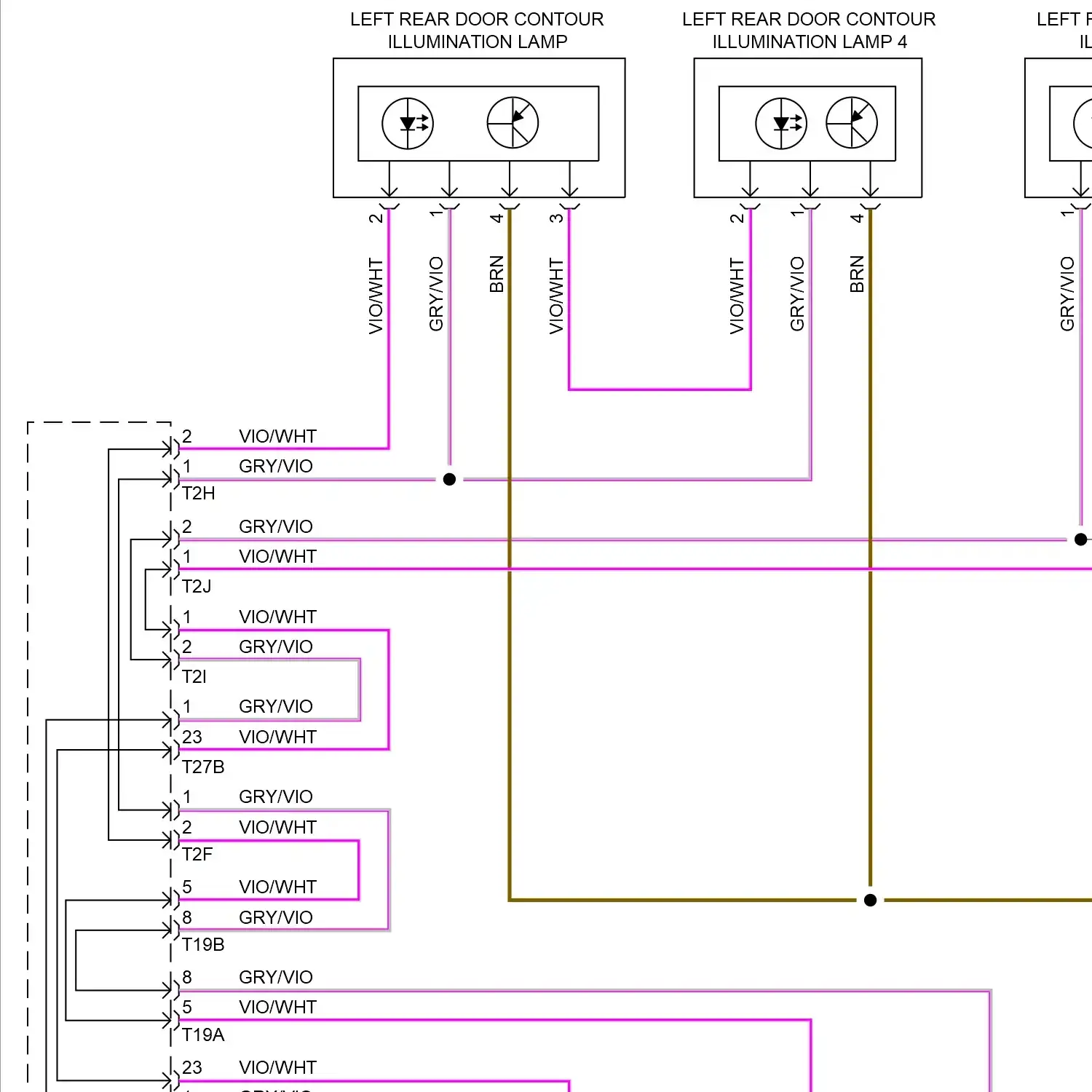The height and width of the screenshot is (1092, 1092).
Task: Click GRY/VIO label at T2I pin 2
Action: [276, 647]
